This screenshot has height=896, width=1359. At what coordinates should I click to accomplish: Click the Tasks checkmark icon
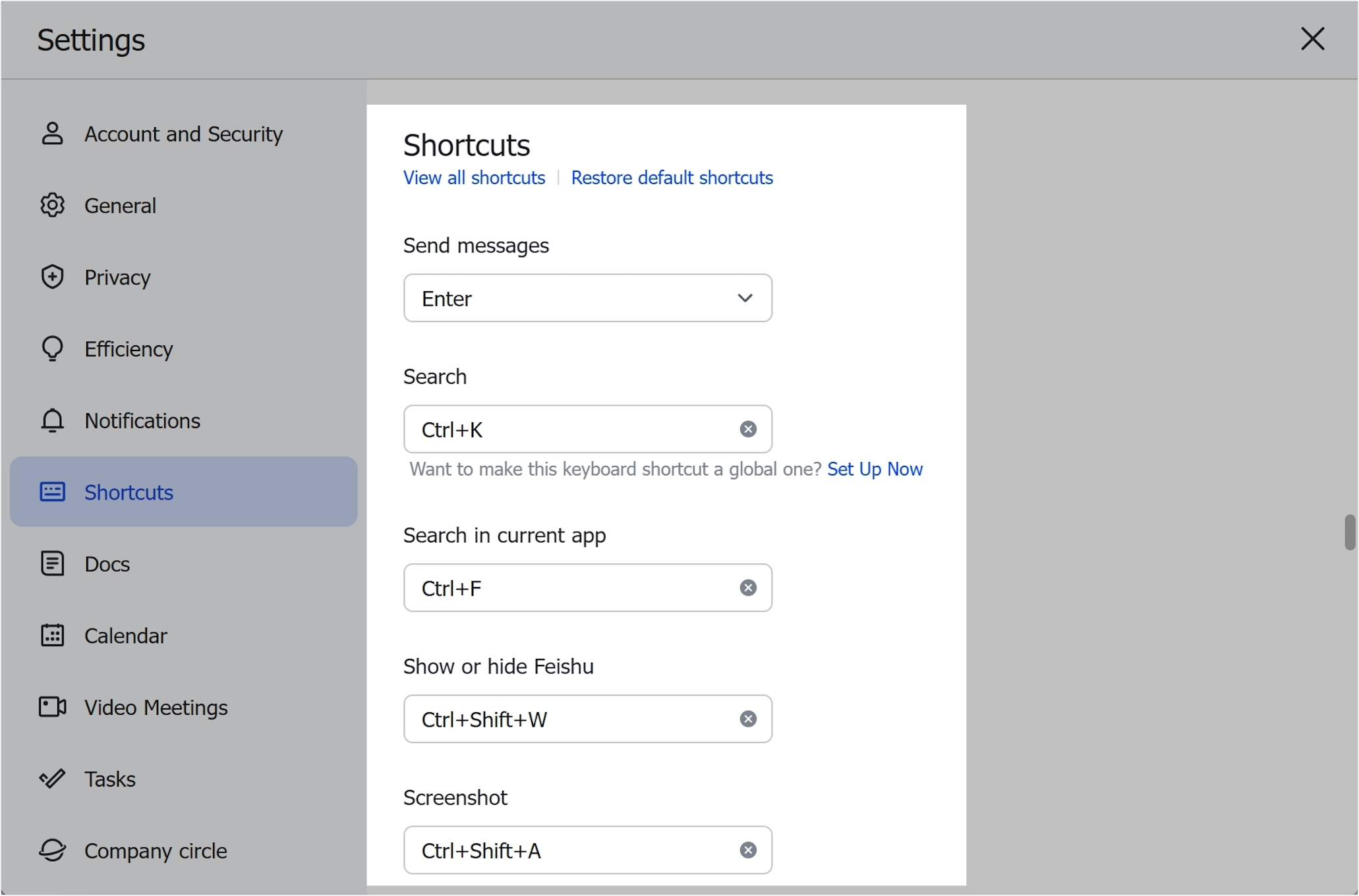point(52,779)
